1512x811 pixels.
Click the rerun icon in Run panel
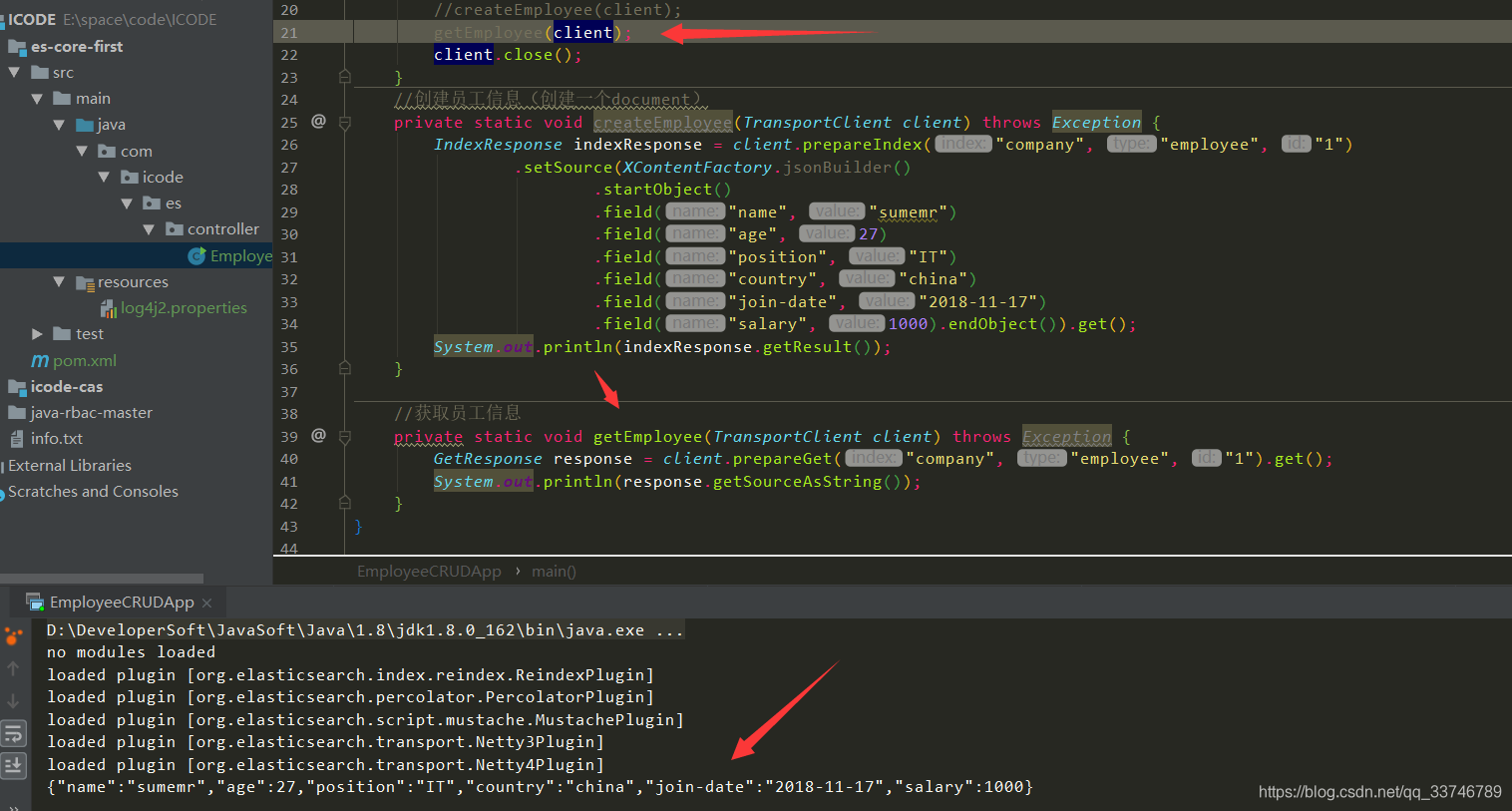tap(13, 635)
